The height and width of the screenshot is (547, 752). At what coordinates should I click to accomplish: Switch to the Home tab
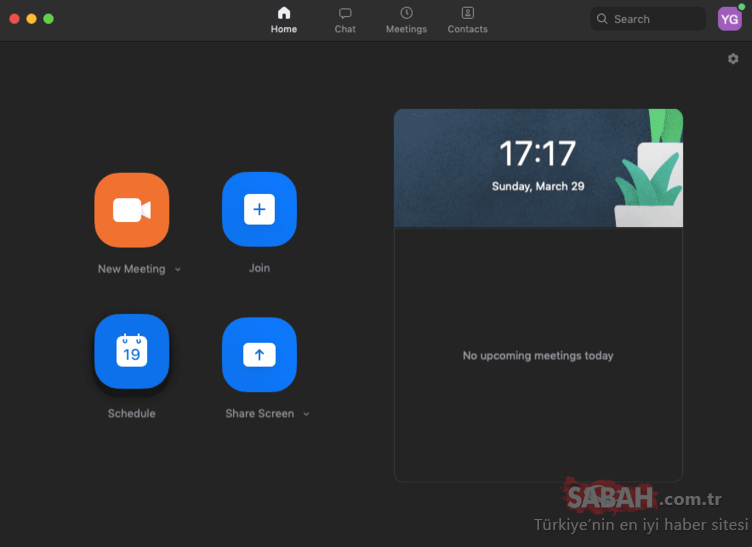tap(284, 20)
